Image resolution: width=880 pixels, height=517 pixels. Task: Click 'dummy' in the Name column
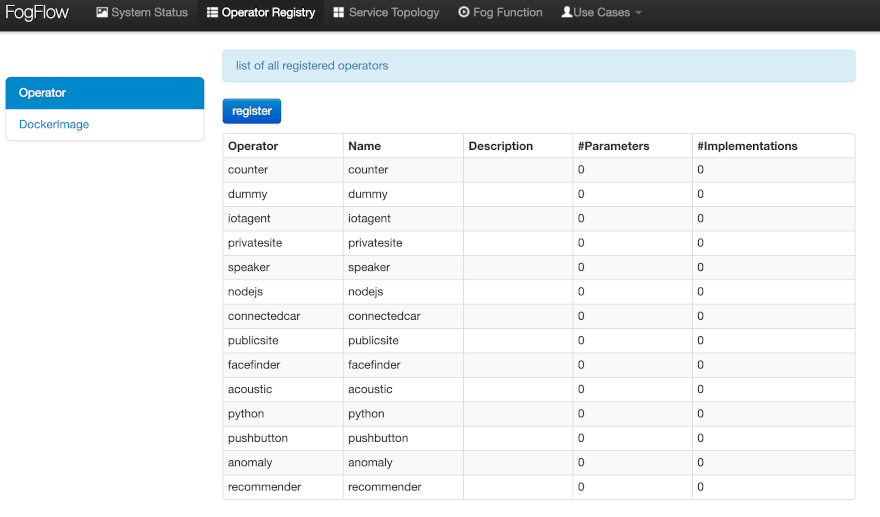pyautogui.click(x=368, y=194)
